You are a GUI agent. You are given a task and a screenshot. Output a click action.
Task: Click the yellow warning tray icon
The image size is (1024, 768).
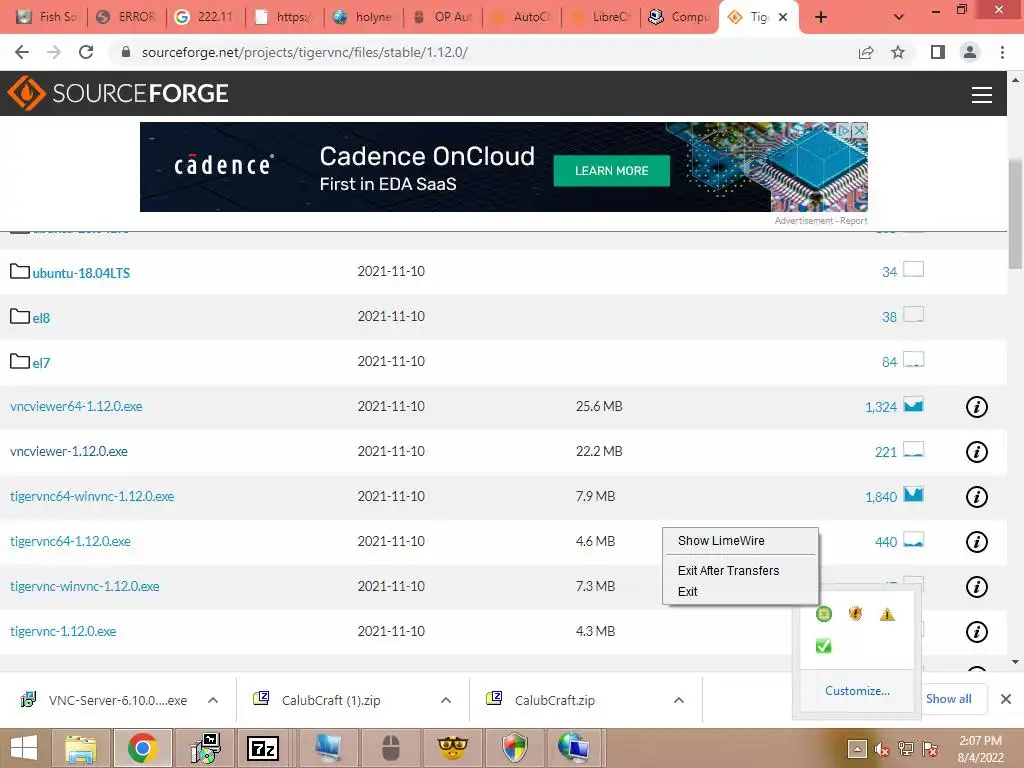[x=887, y=614]
